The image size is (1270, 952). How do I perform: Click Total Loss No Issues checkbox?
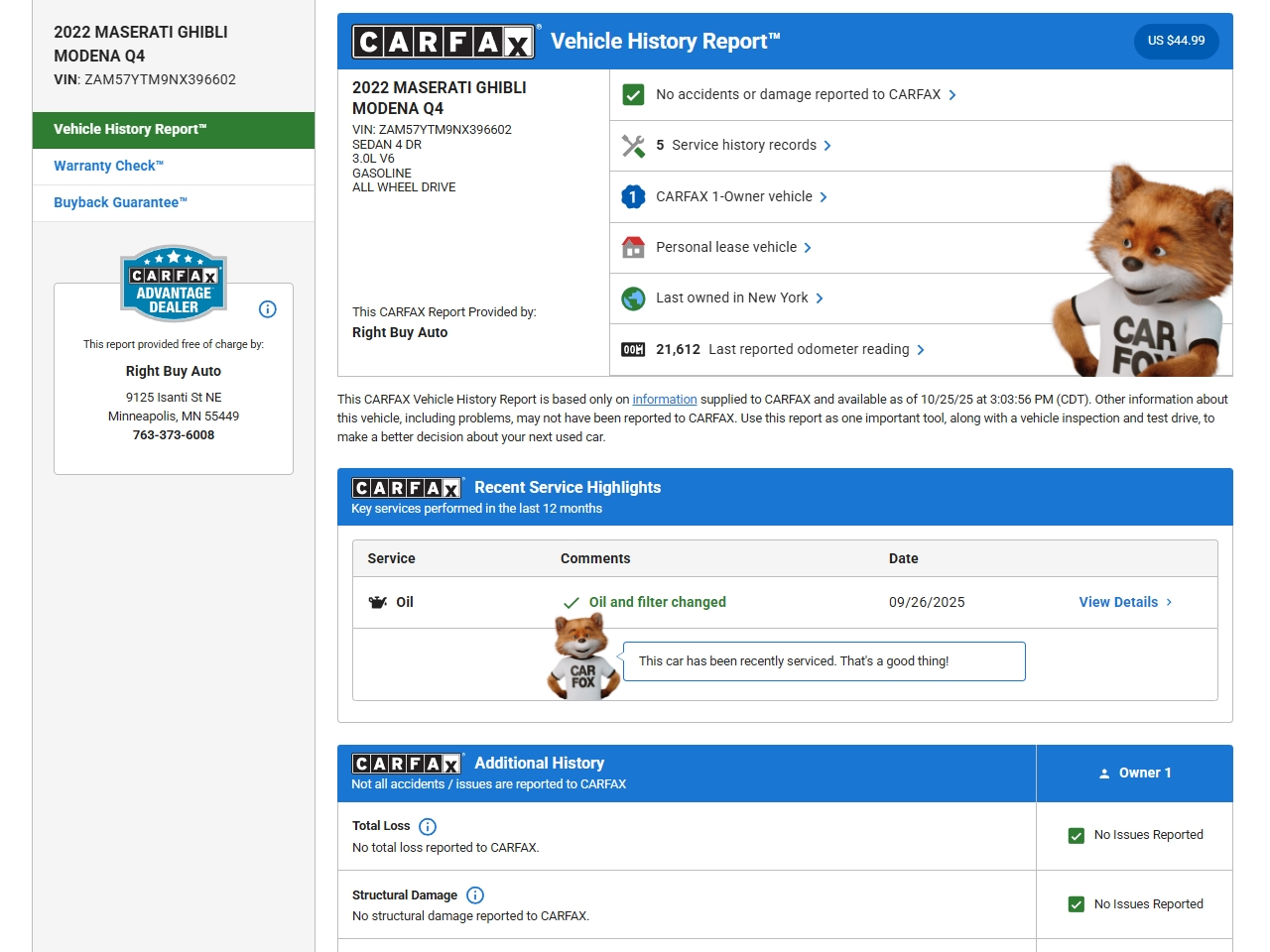coord(1077,836)
